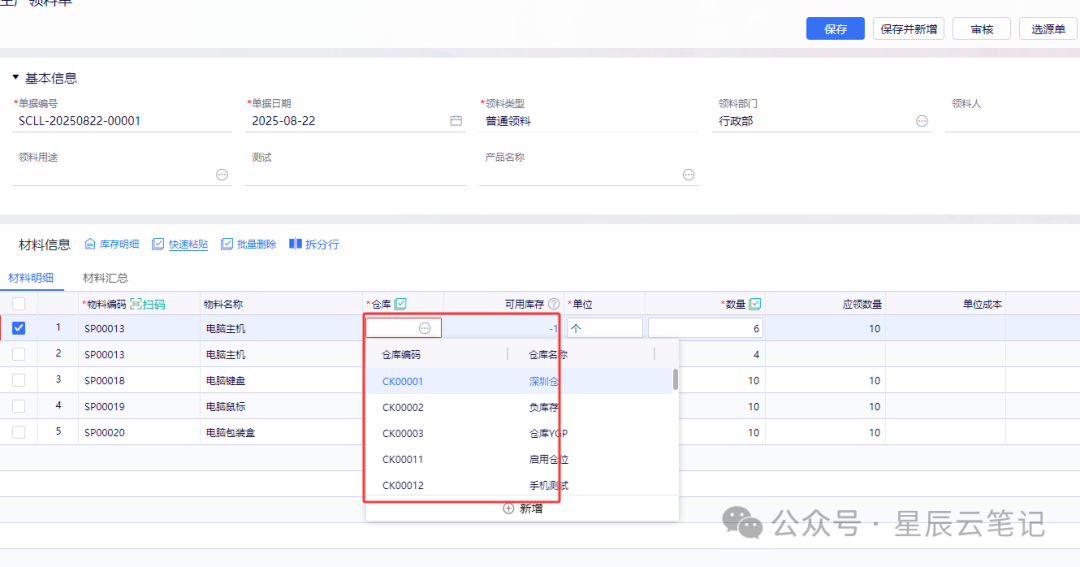Select warehouse CK00012 in dropdown
This screenshot has width=1080, height=567.
[519, 485]
